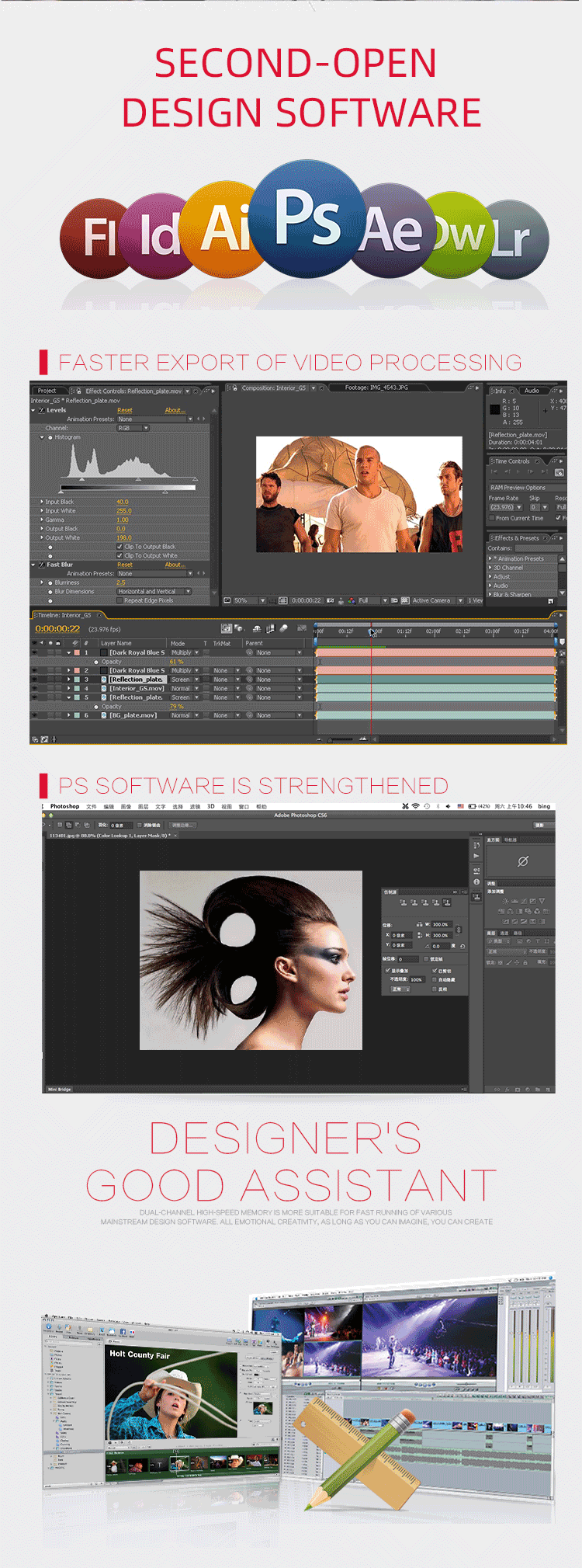Click About link for the Fast Blur effect
Image resolution: width=582 pixels, height=1568 pixels.
tap(174, 565)
